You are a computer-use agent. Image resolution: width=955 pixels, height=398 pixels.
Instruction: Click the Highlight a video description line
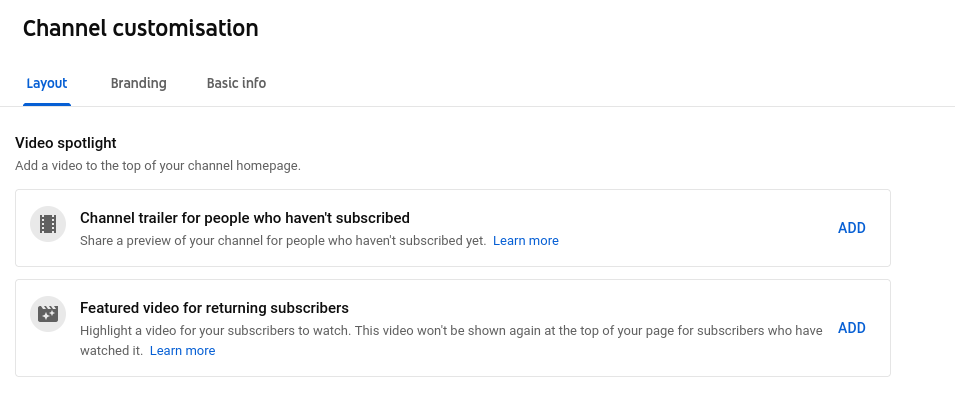point(451,330)
